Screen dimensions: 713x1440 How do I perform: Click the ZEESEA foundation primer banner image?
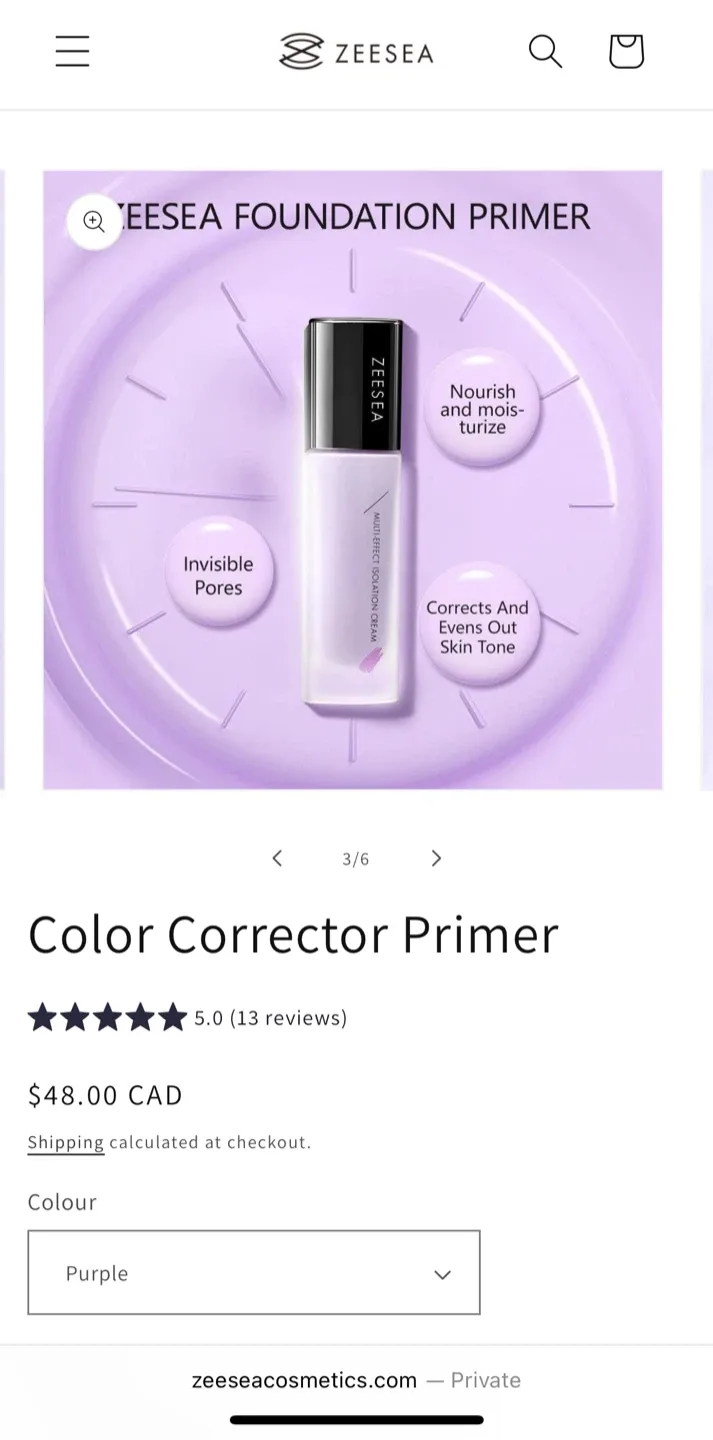tap(352, 478)
